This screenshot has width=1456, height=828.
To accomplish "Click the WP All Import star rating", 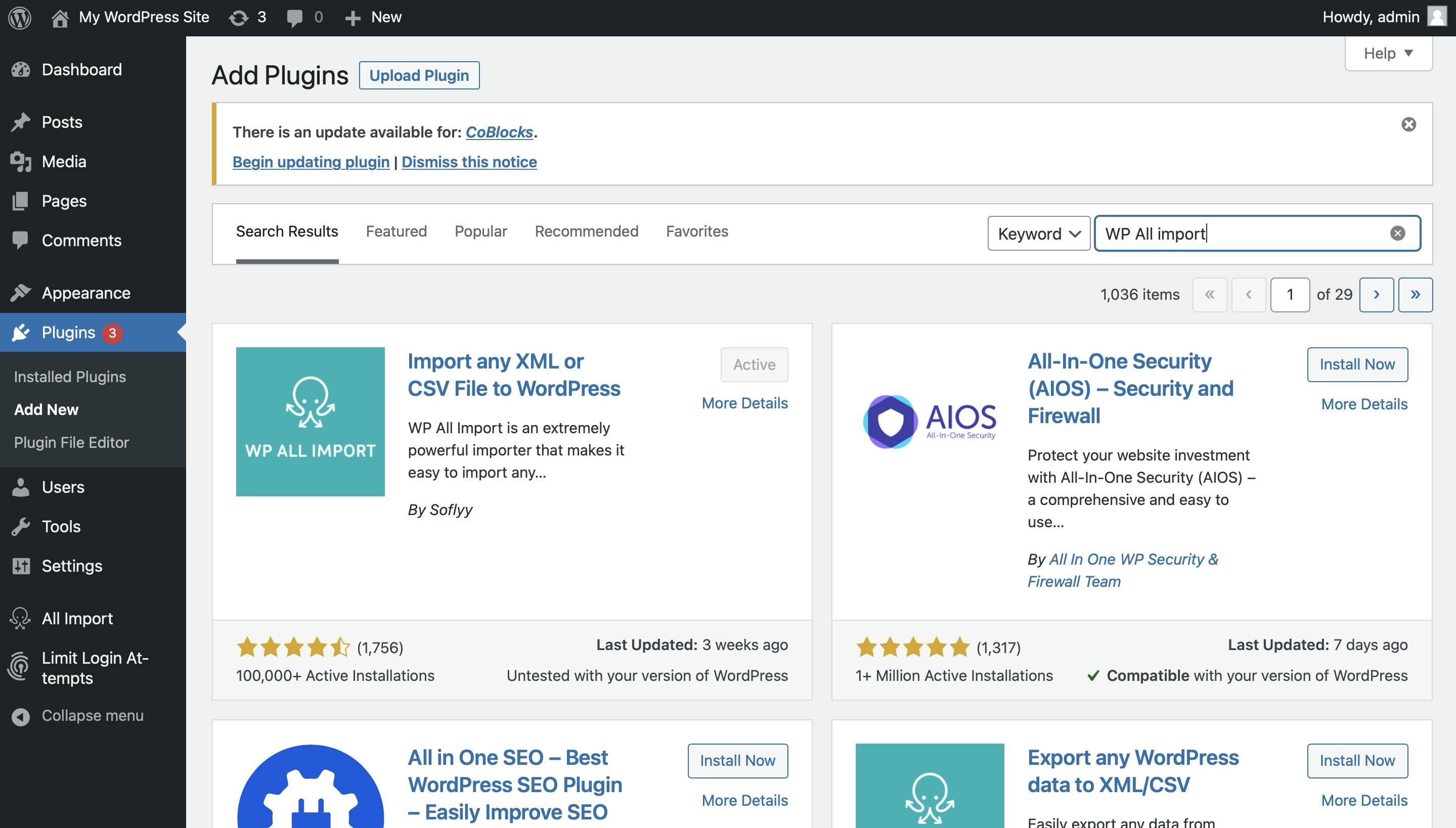I will [x=294, y=647].
